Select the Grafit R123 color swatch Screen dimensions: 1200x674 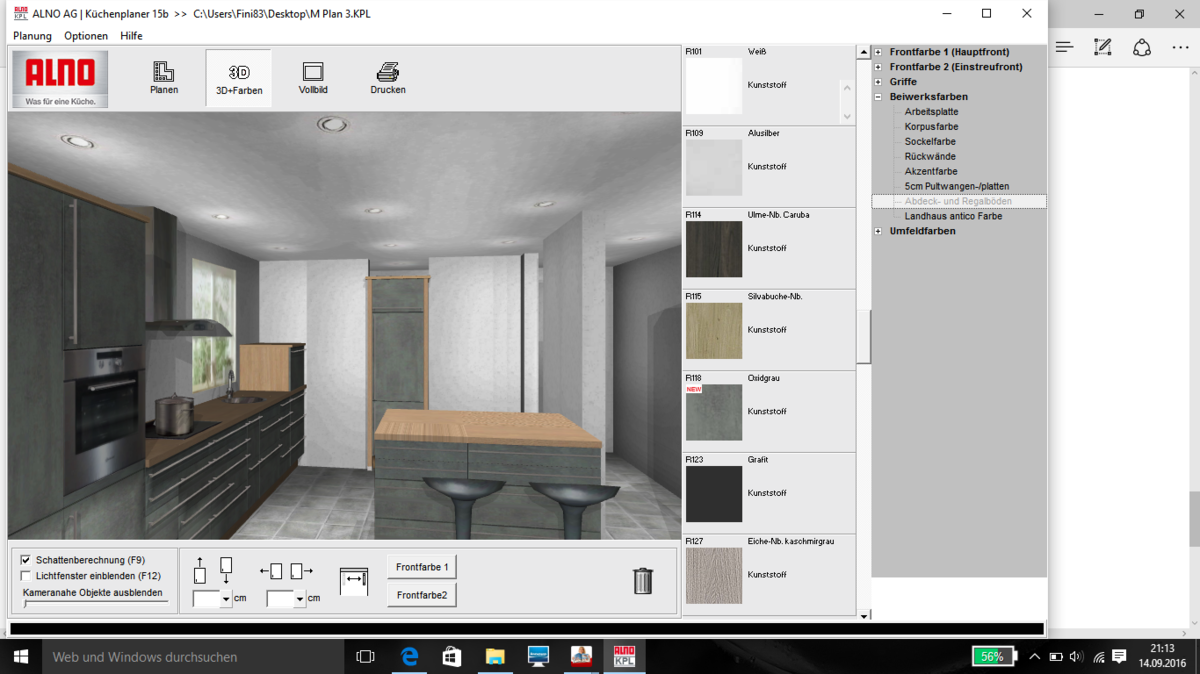click(x=714, y=493)
